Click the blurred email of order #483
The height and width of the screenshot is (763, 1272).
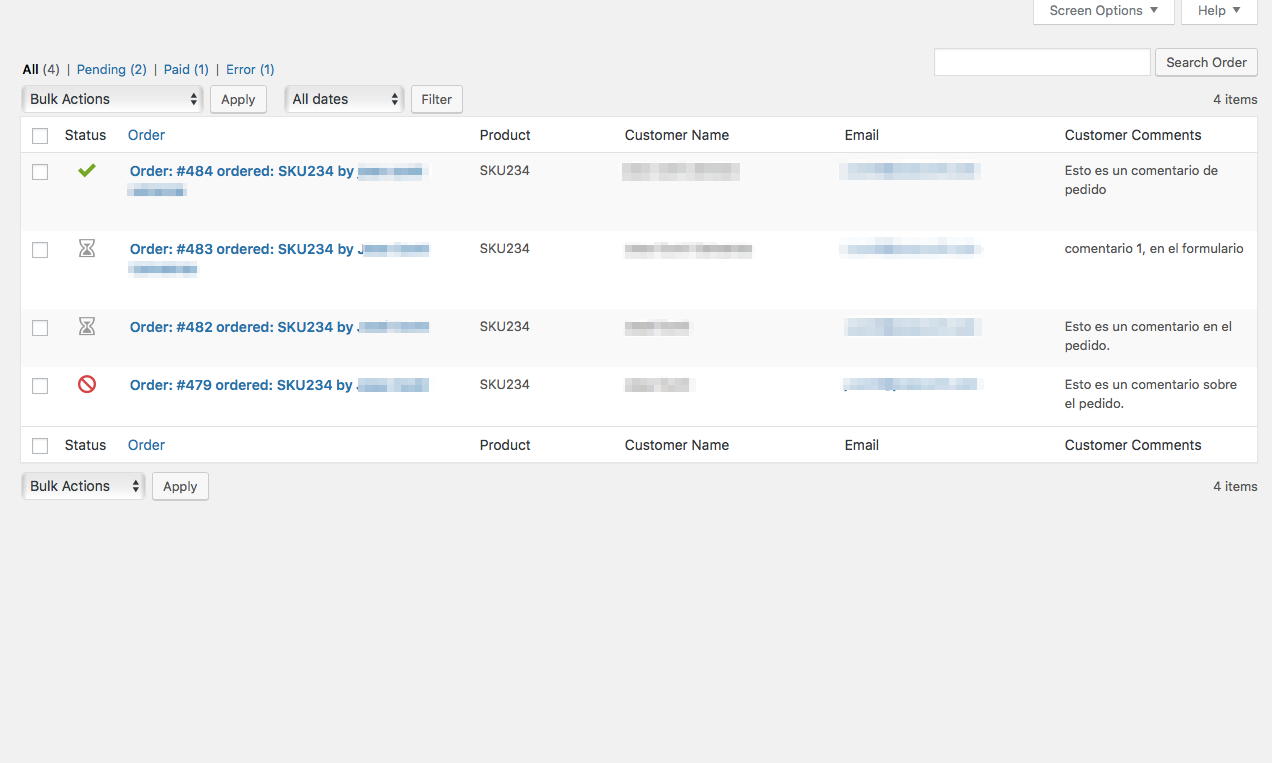pyautogui.click(x=910, y=249)
